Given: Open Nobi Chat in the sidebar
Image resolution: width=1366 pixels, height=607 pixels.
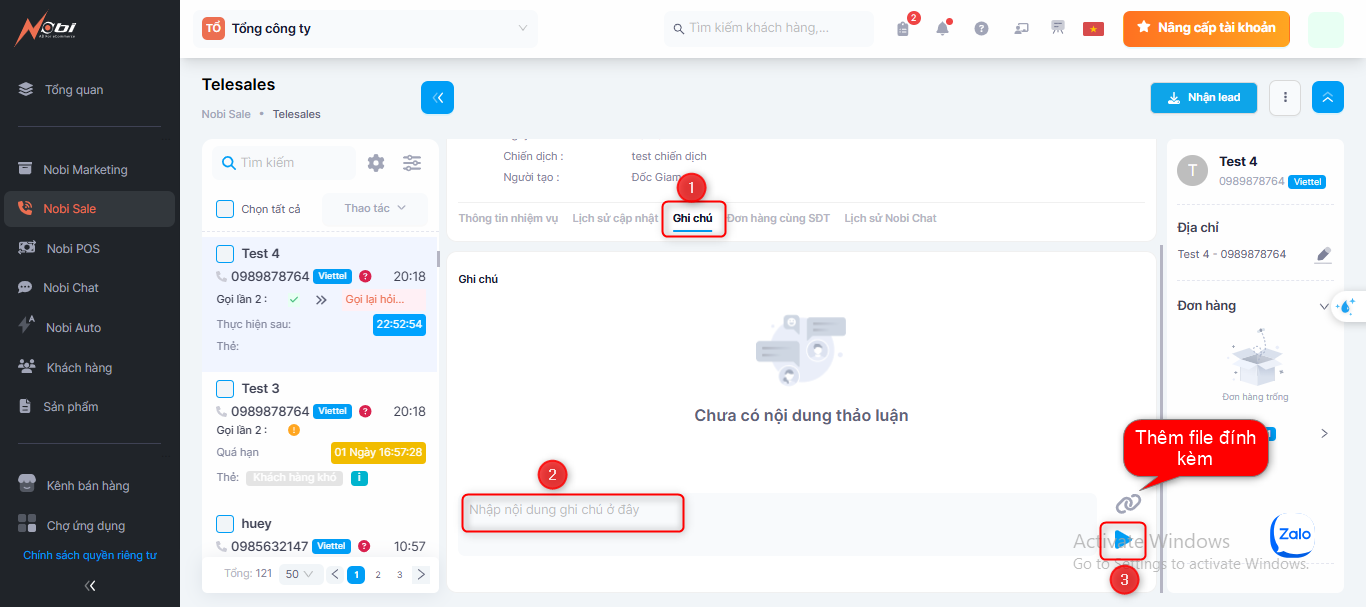Looking at the screenshot, I should point(70,288).
